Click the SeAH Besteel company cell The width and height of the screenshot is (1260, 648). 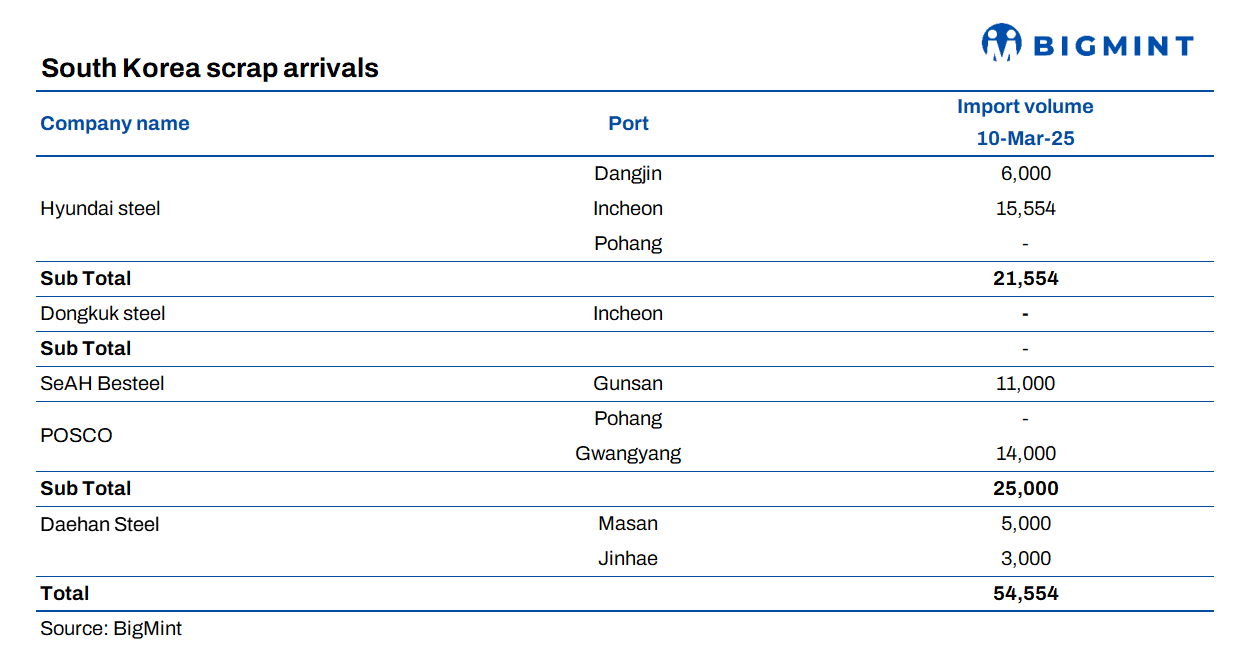click(x=102, y=384)
